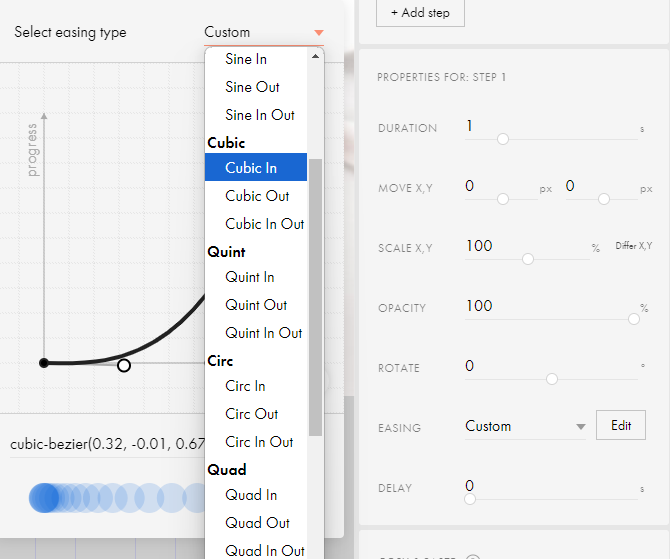Select Cubic In Out easing
This screenshot has height=559, width=670.
coord(256,224)
